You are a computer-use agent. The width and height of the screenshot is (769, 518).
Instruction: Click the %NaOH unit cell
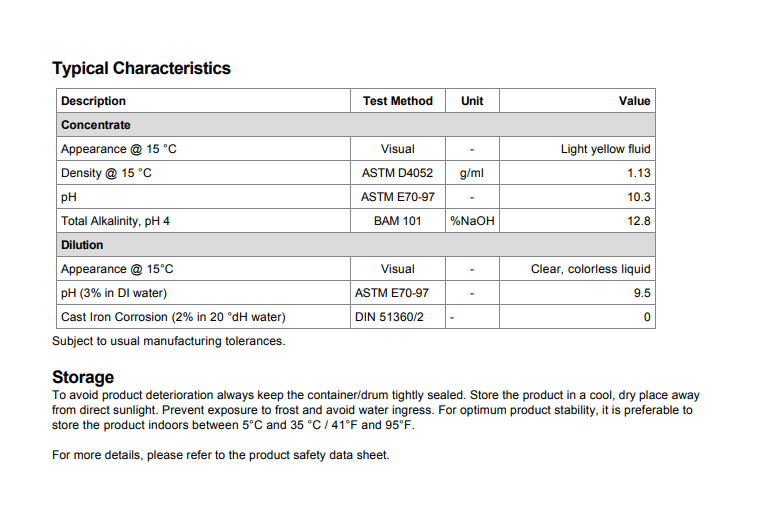pos(472,221)
